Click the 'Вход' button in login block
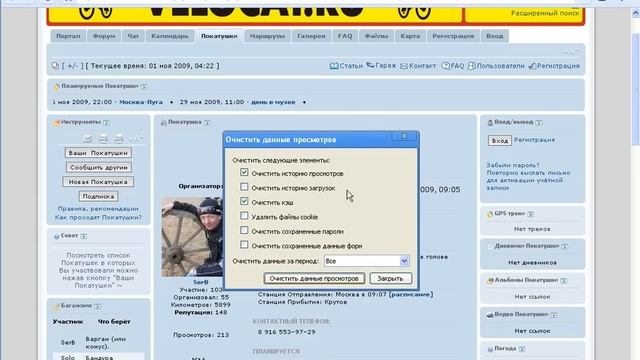 (500, 140)
